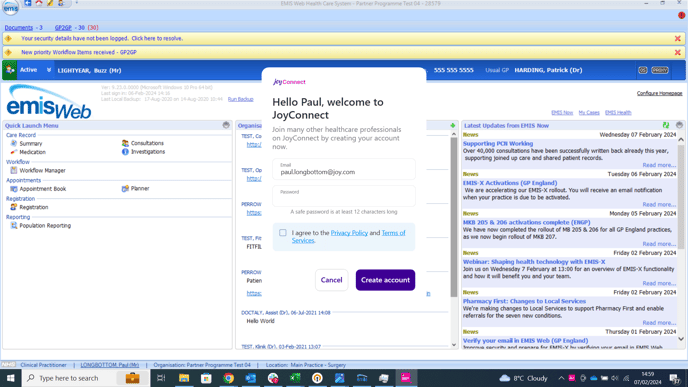Refresh the Latest Updates from EMIS Now panel

(x=666, y=125)
